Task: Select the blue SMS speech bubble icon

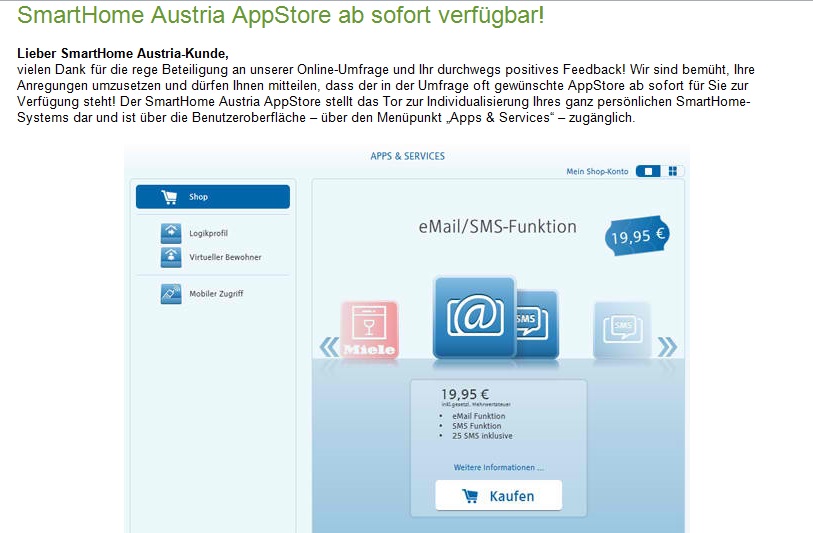Action: click(x=537, y=324)
